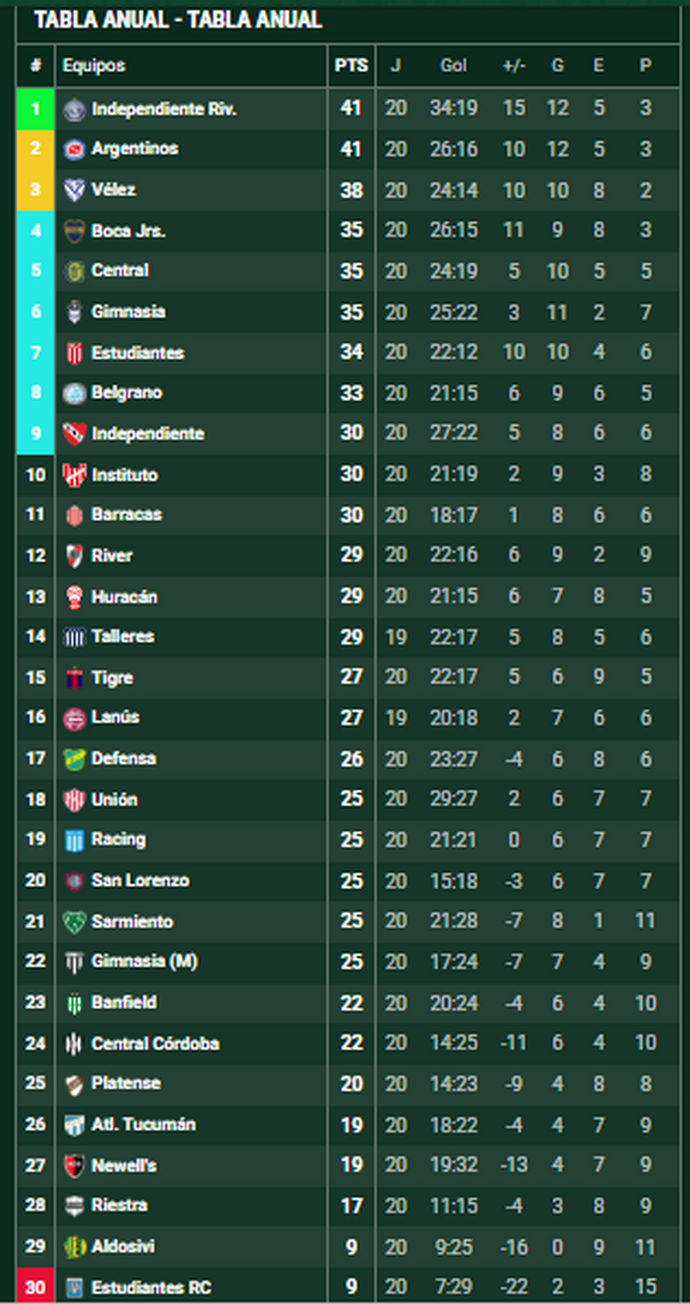Click the red position 30 badge
The height and width of the screenshot is (1304, 690).
click(x=36, y=1287)
